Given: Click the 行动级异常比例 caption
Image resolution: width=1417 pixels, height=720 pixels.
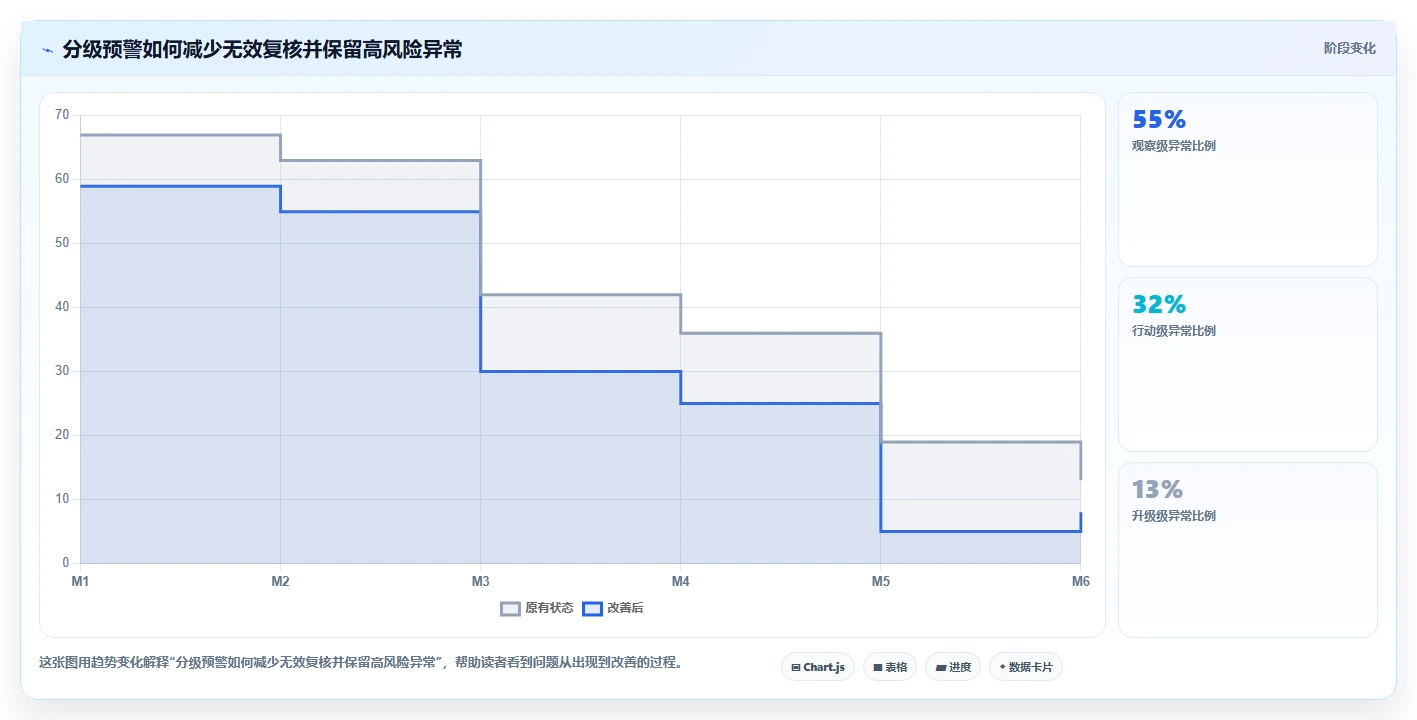Looking at the screenshot, I should pyautogui.click(x=1174, y=331).
